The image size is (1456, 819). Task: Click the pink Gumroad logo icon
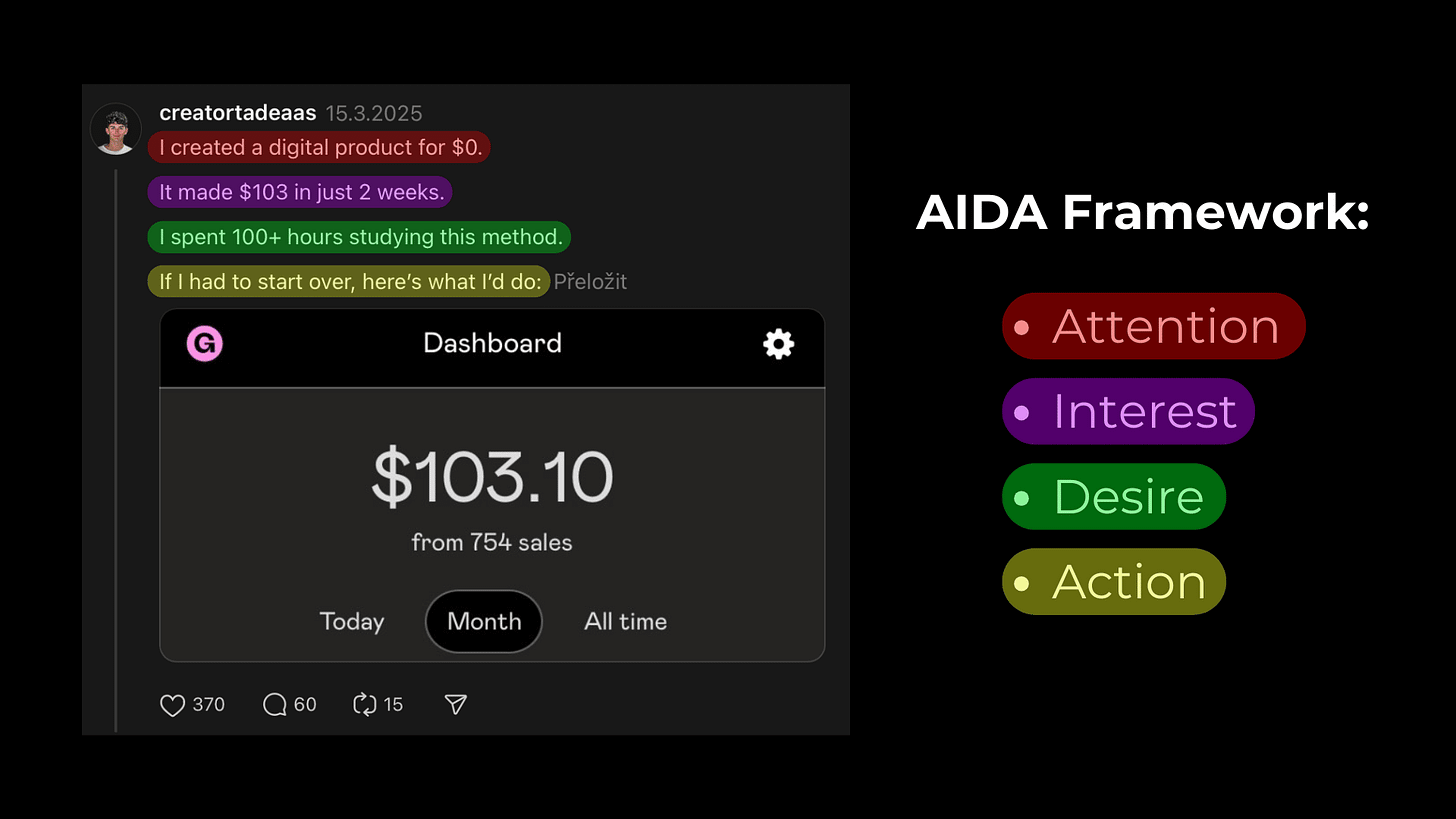click(x=204, y=343)
